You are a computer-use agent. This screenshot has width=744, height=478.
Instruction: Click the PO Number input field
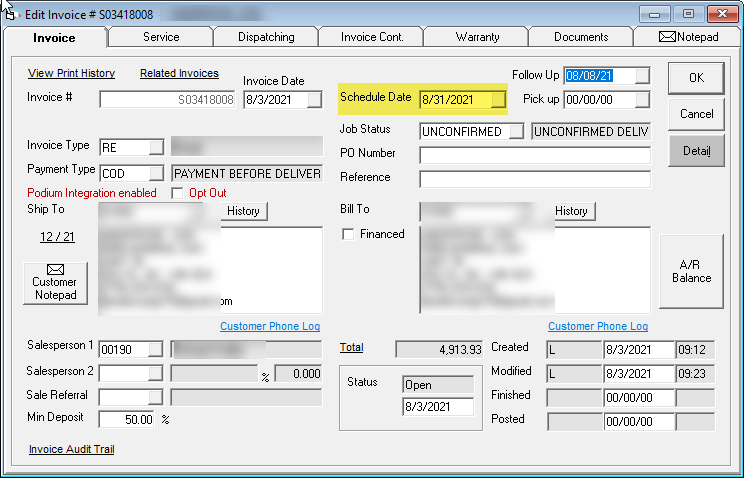coord(534,155)
